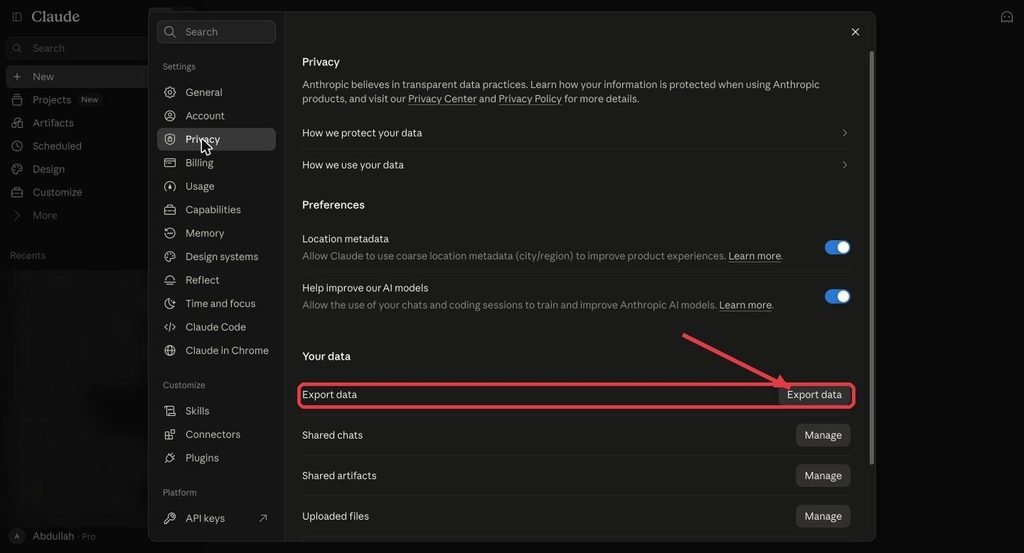Open the General settings tab
The width and height of the screenshot is (1024, 553).
click(x=216, y=92)
